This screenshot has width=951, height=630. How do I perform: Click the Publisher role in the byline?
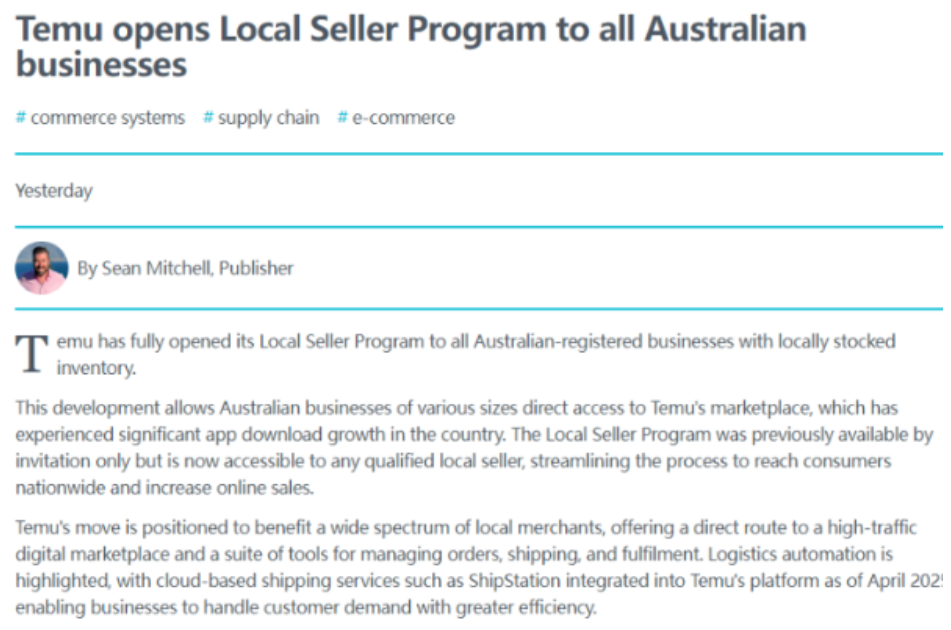[257, 268]
